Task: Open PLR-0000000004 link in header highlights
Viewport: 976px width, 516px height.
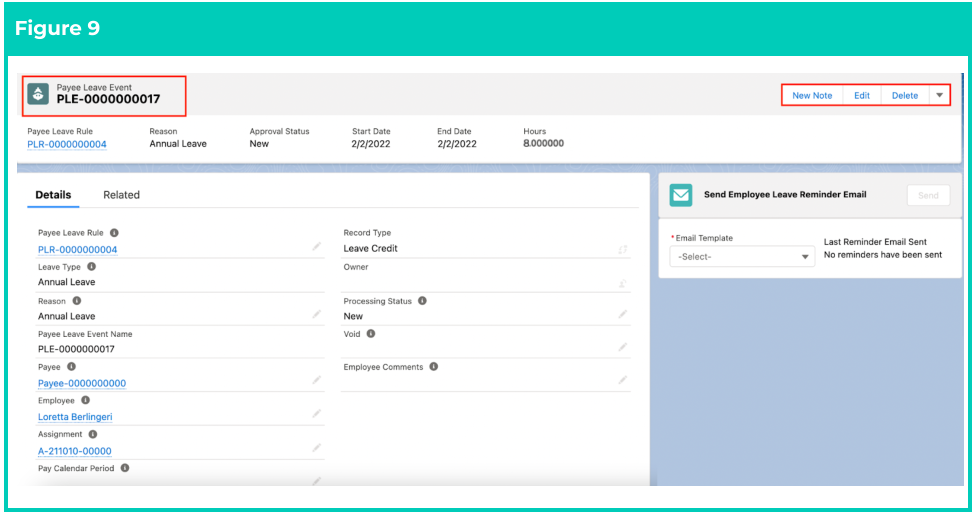Action: [x=67, y=144]
